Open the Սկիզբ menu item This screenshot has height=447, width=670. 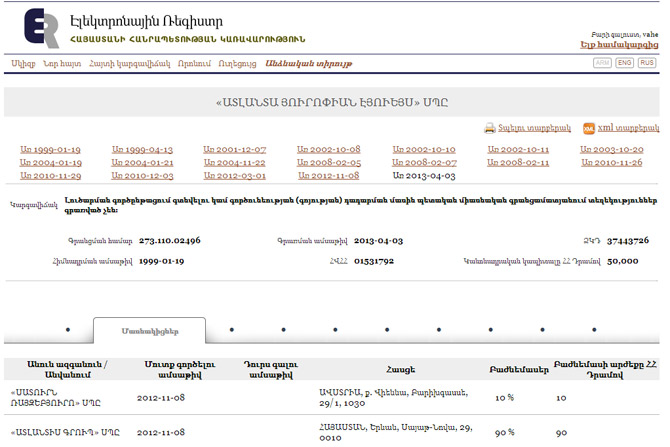pos(23,63)
